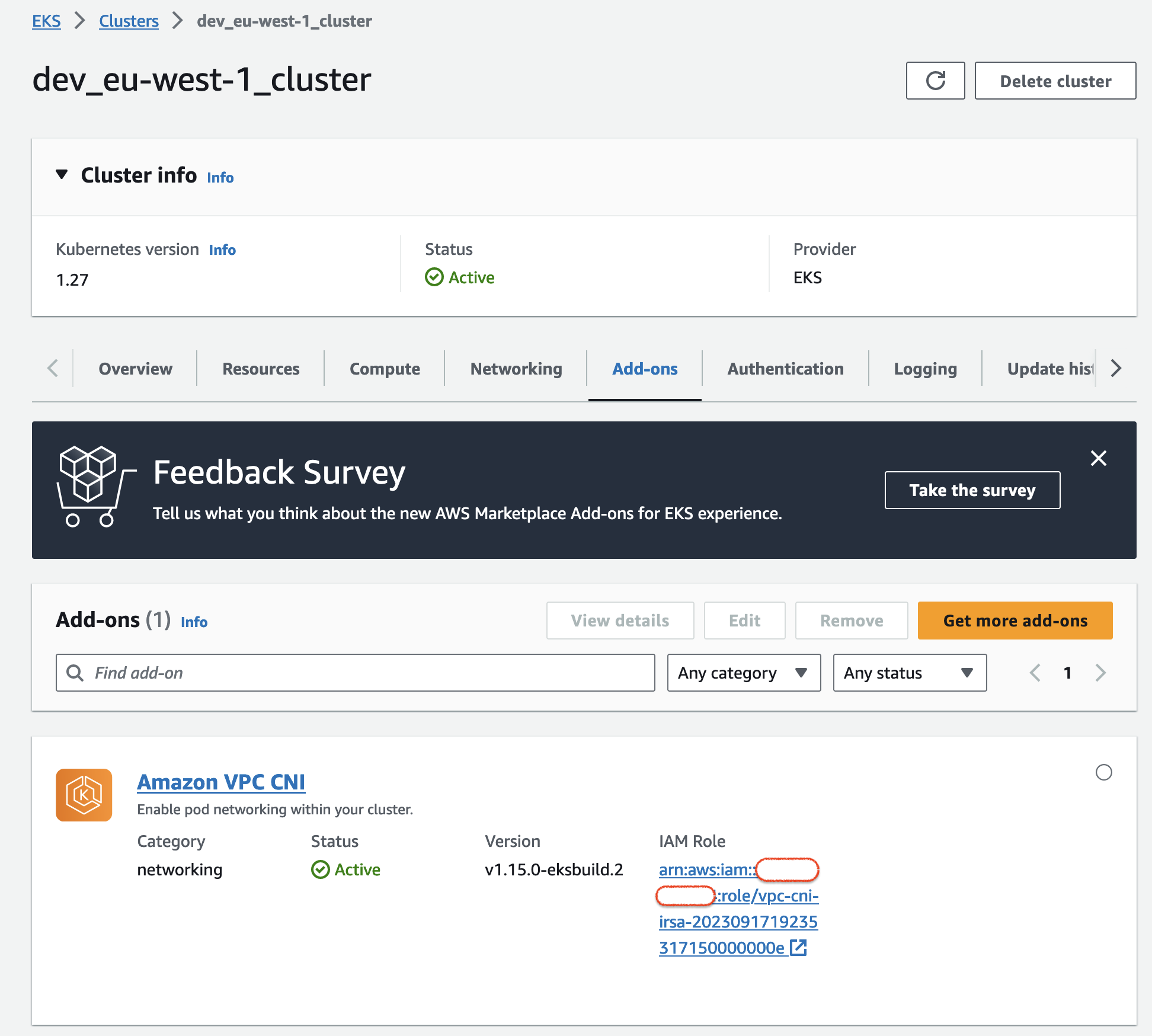The width and height of the screenshot is (1152, 1036).
Task: Click the Delete cluster button
Action: tap(1055, 81)
